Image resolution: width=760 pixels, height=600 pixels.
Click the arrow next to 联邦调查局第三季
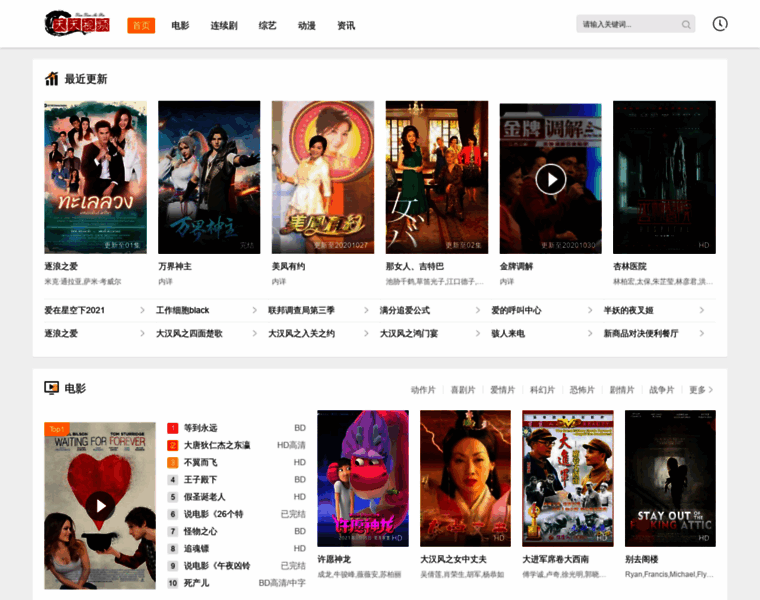tap(366, 310)
